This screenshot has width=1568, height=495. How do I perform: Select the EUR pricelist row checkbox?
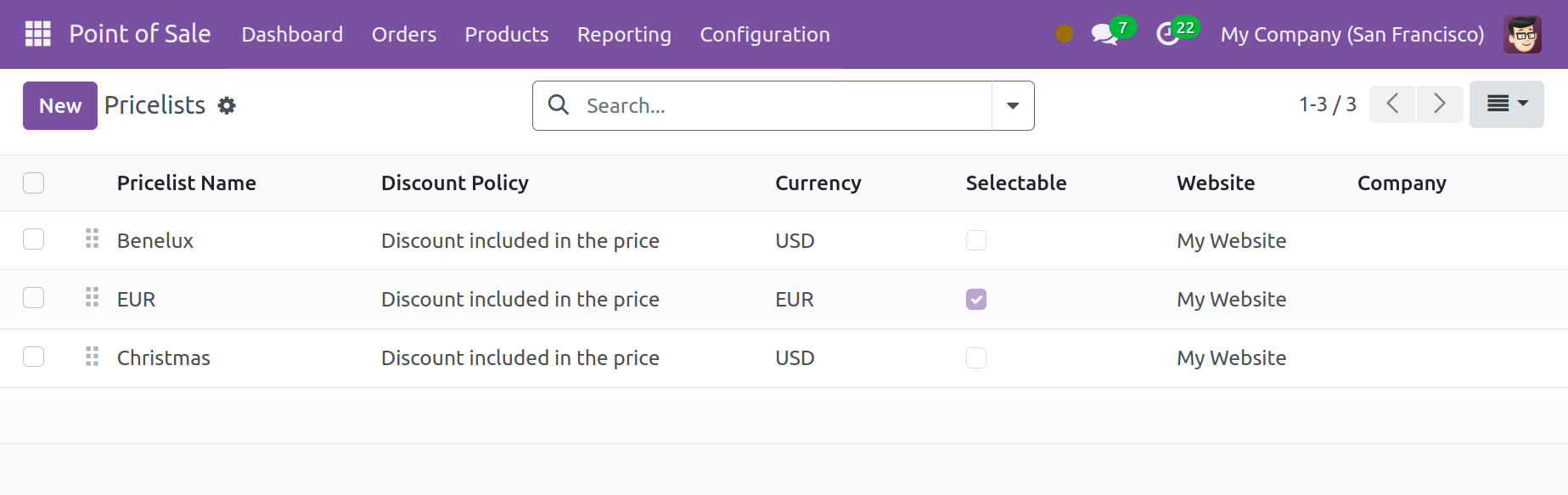click(x=34, y=298)
